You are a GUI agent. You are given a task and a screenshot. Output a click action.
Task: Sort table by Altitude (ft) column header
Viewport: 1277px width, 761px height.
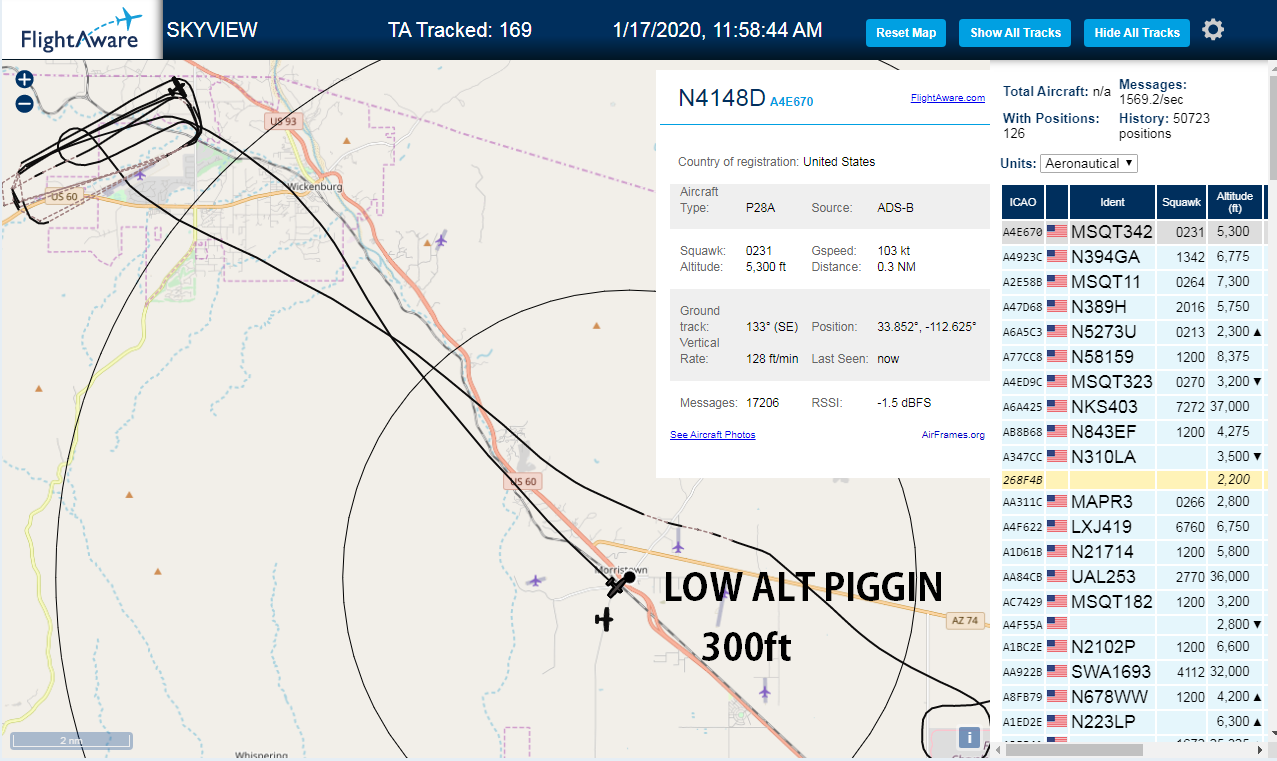point(1235,202)
